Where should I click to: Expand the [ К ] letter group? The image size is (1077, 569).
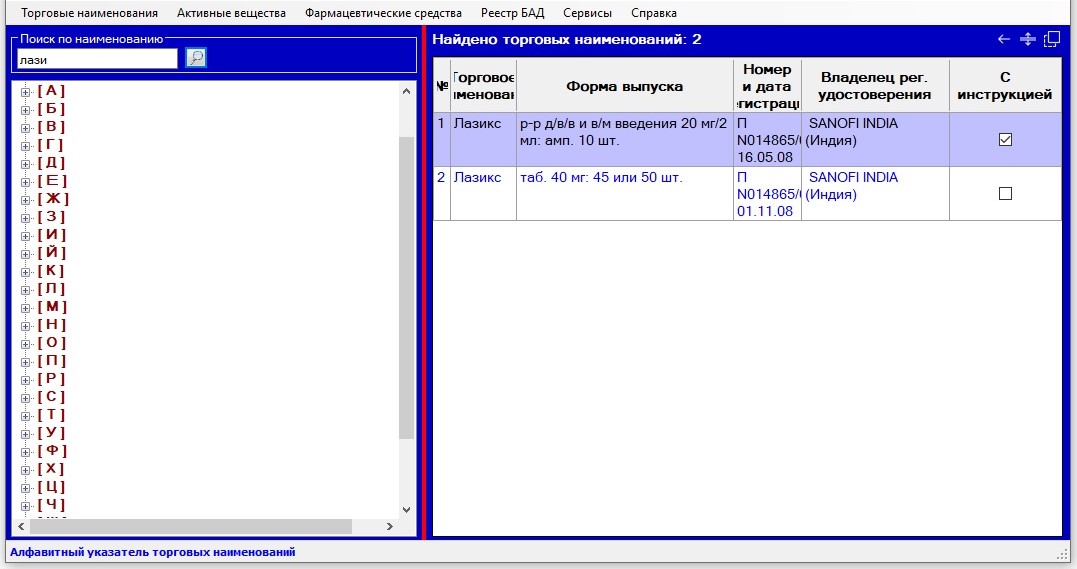pyautogui.click(x=26, y=271)
